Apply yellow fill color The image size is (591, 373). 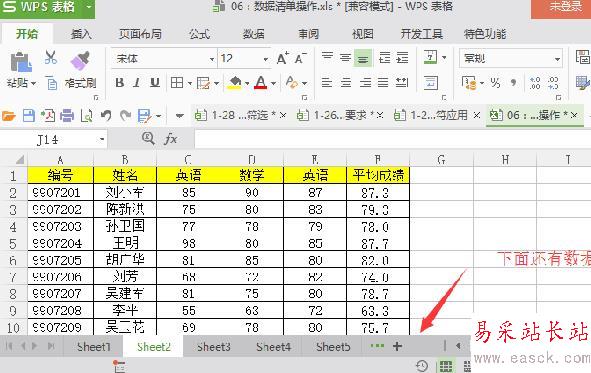click(x=234, y=83)
